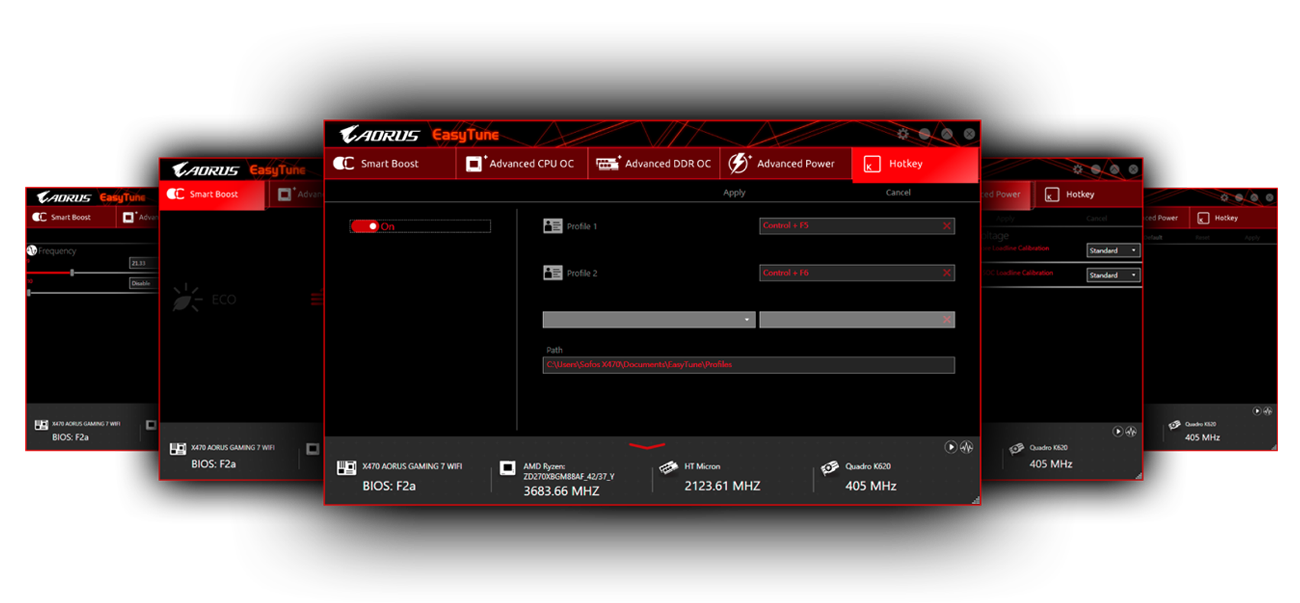Click the AMD Ryzen CPU icon in info bar
Screen dimensions: 1300x603
[508, 468]
